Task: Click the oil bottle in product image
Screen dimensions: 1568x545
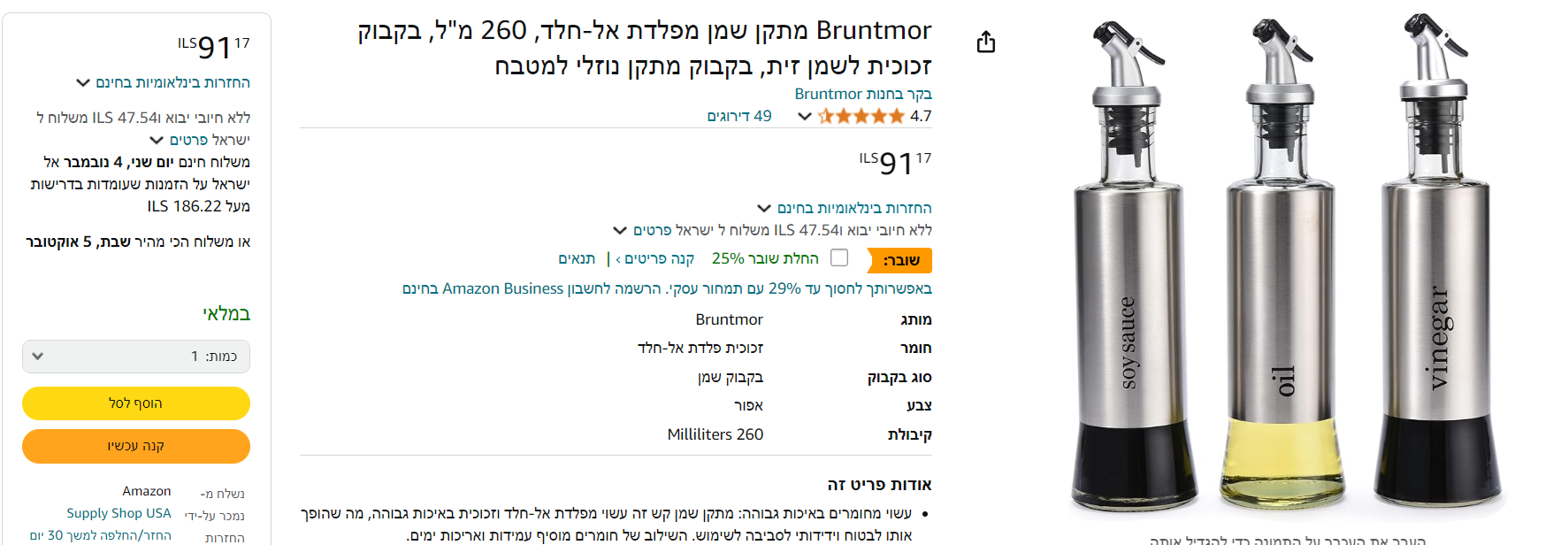Action: [x=1284, y=265]
